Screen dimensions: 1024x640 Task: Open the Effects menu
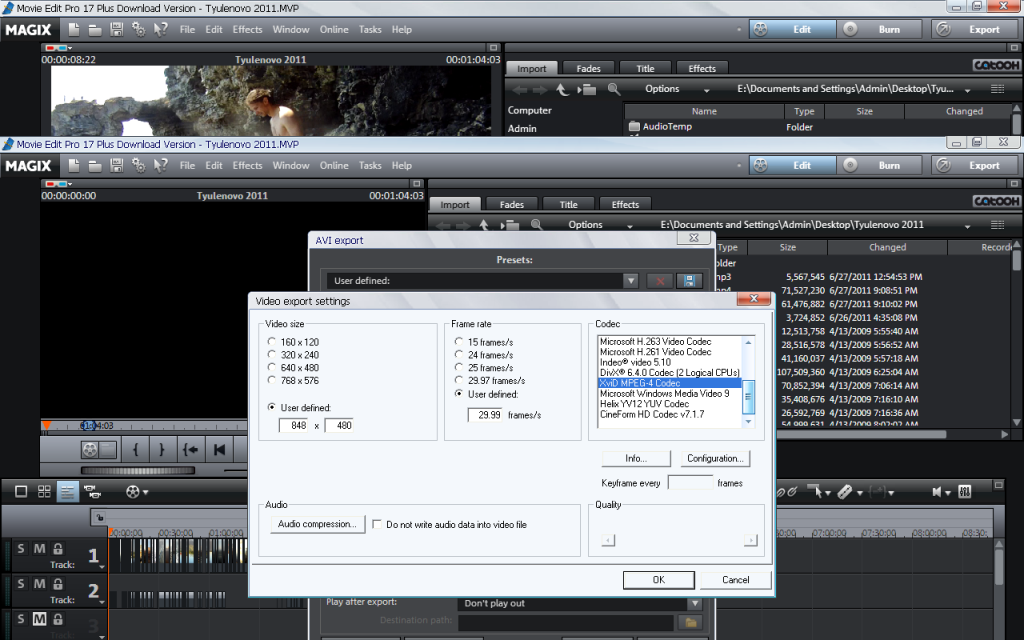tap(246, 166)
